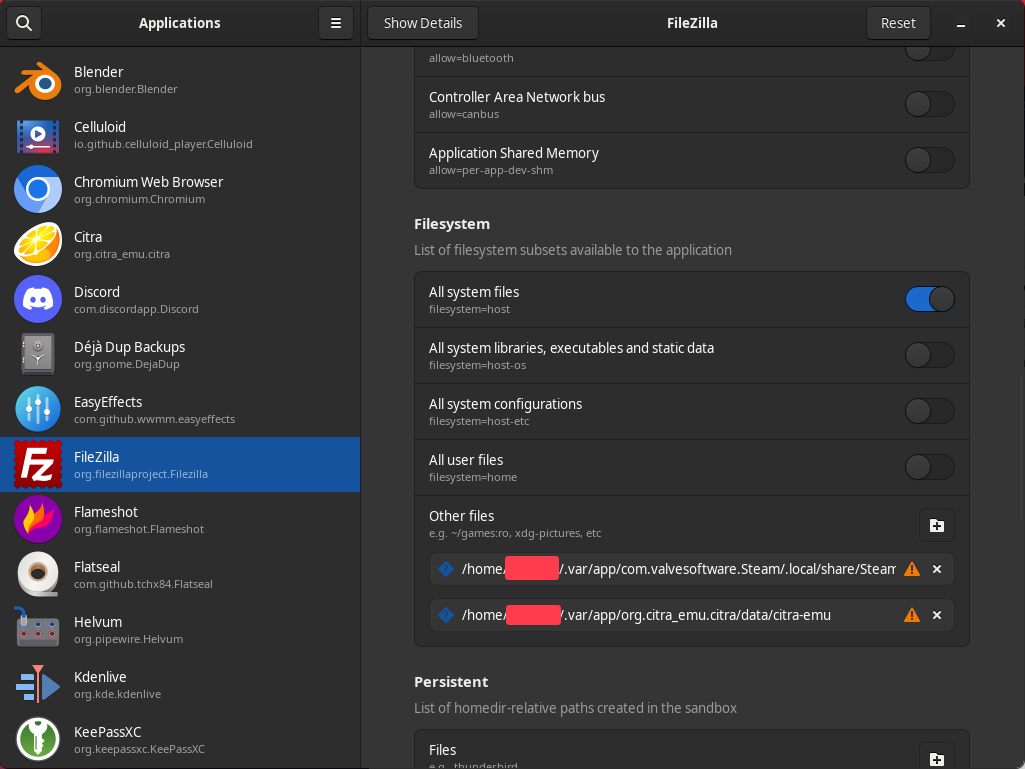Select Blender in applications list
This screenshot has width=1025, height=769.
(180, 80)
